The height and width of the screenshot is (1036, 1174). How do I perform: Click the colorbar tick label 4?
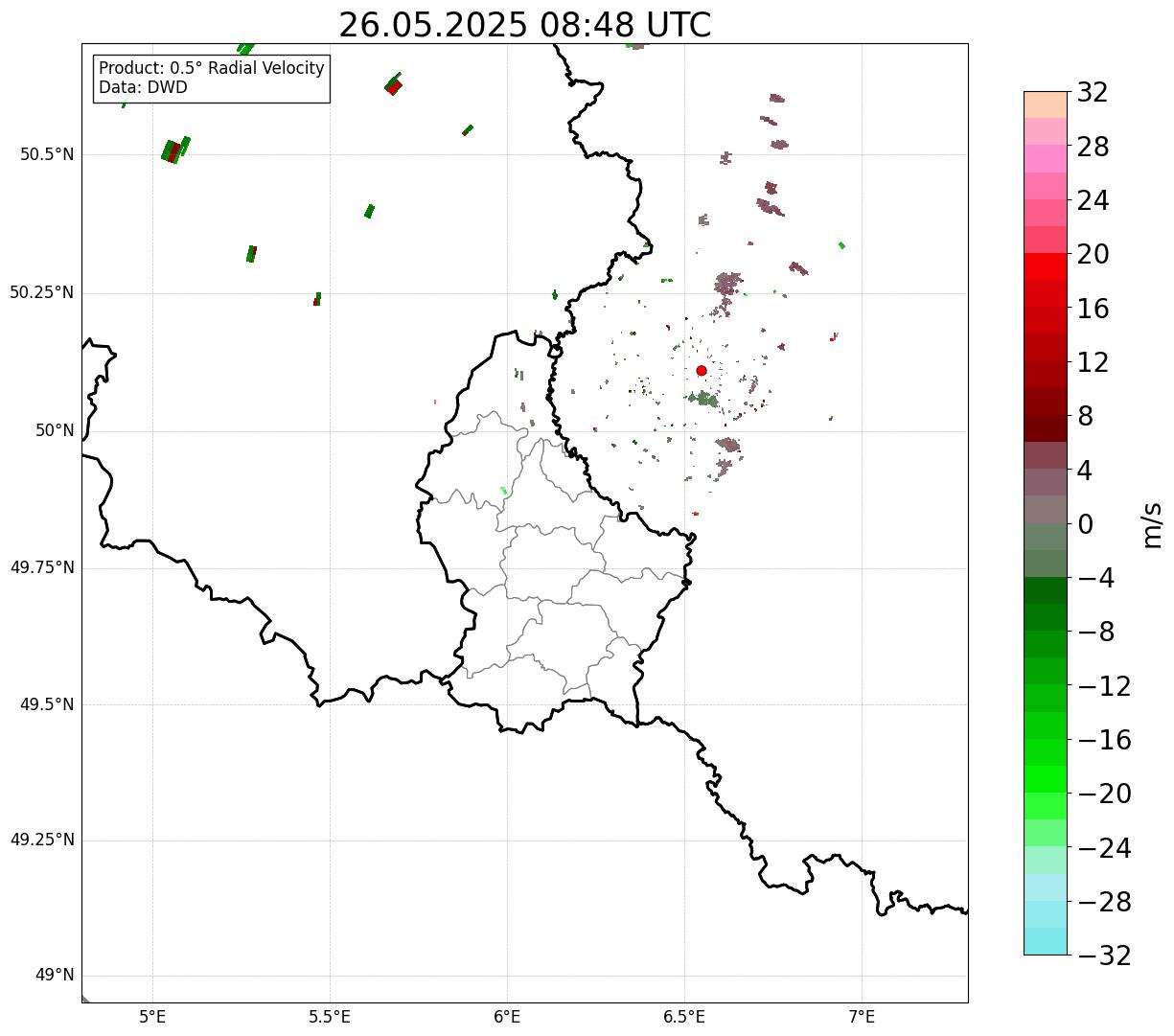(x=1085, y=471)
